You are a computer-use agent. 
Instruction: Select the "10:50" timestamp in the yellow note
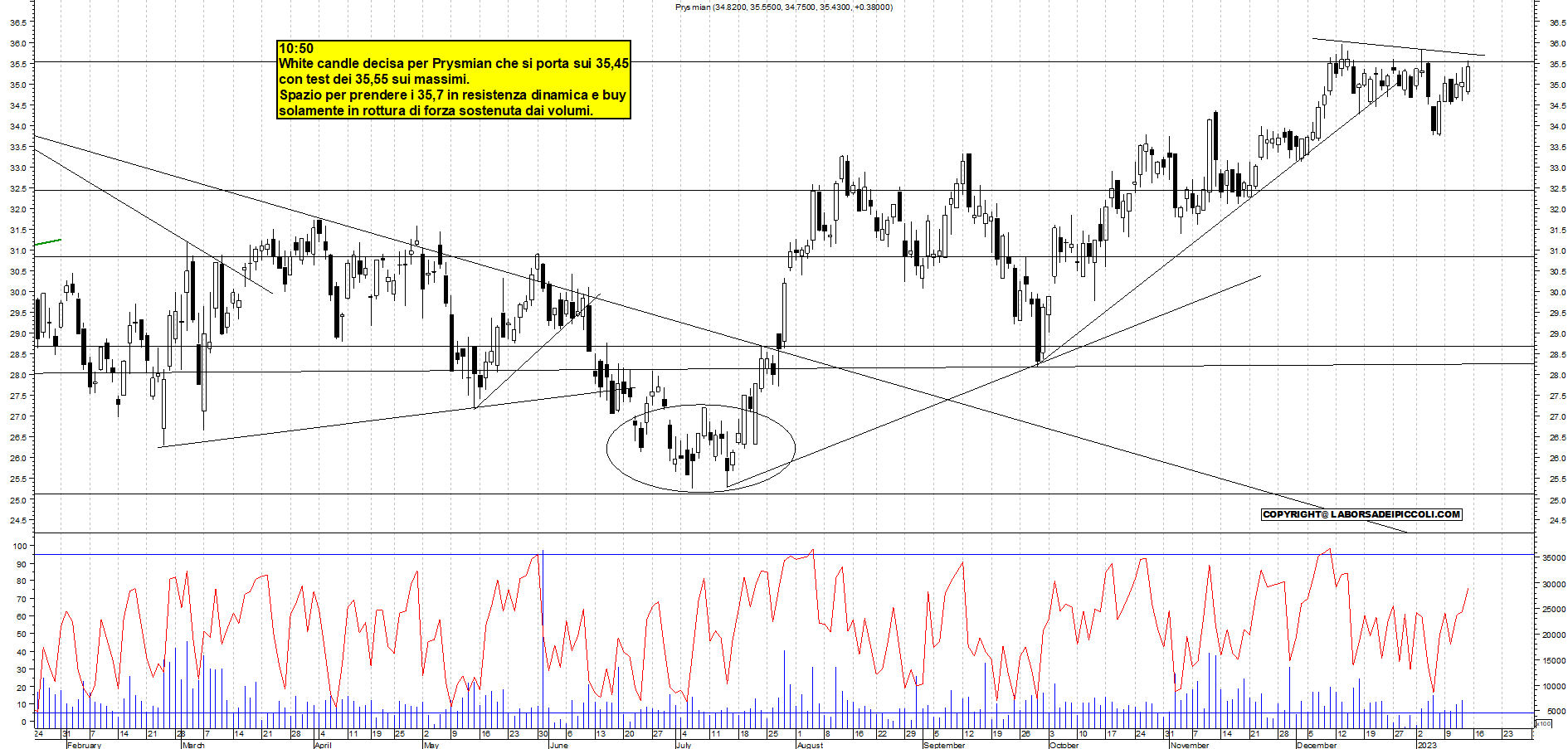(x=296, y=48)
